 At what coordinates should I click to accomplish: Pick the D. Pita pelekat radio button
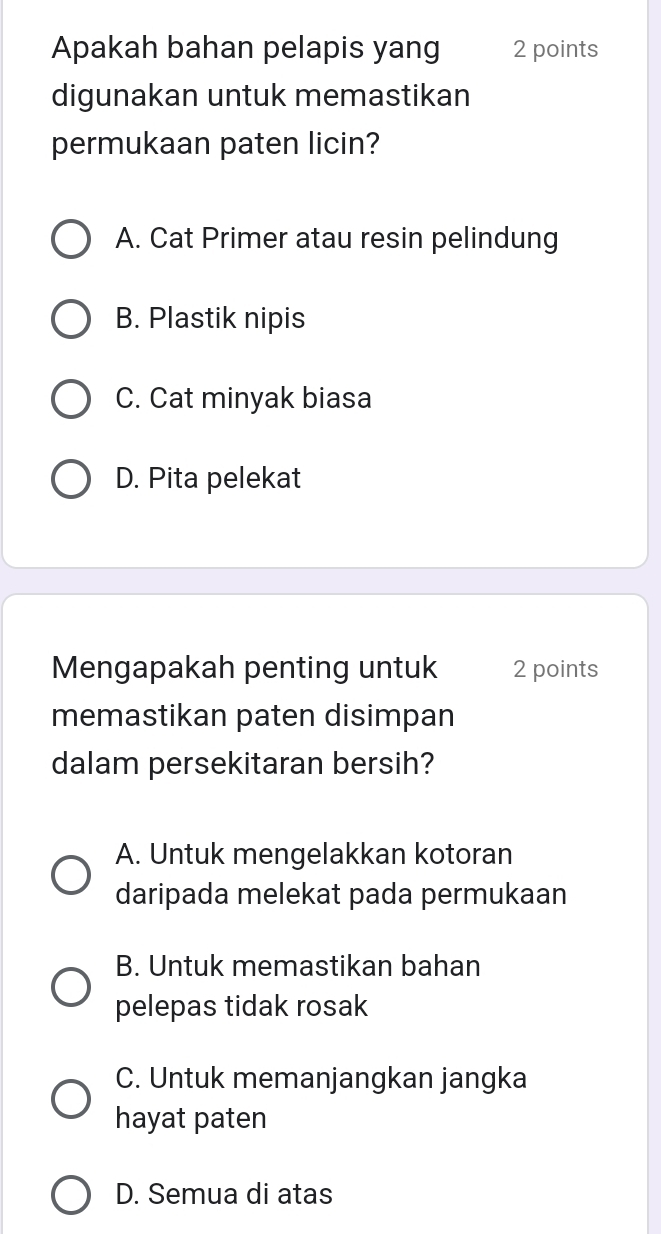pos(70,480)
